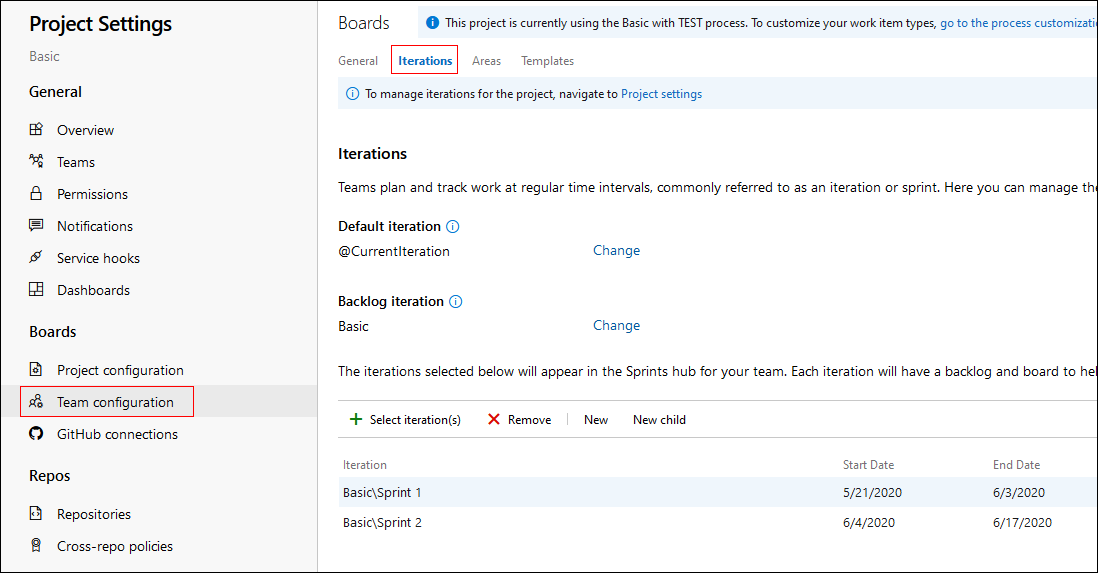
Task: Click the Iteration column header
Action: tap(365, 464)
